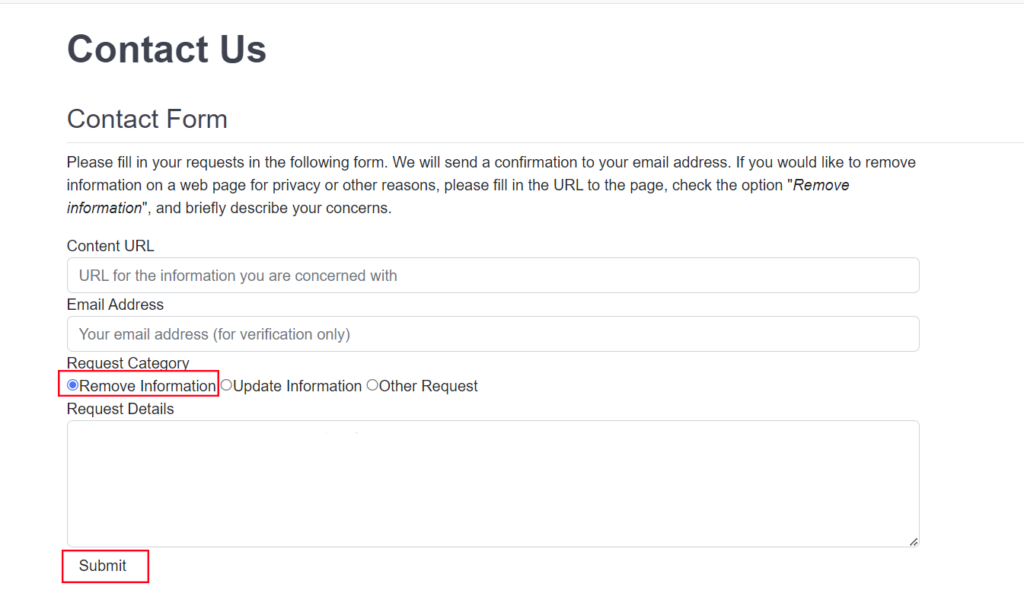Click the Request Details label
This screenshot has width=1024, height=606.
pos(121,408)
